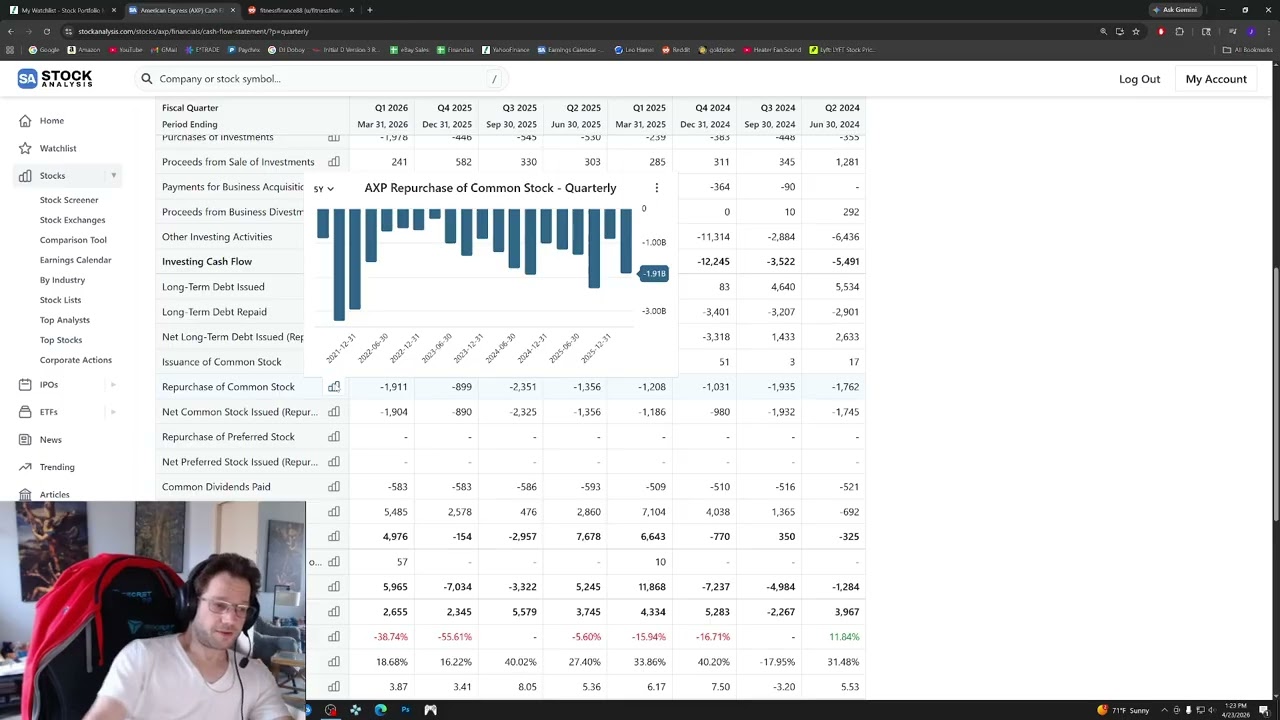Image resolution: width=1280 pixels, height=720 pixels.
Task: Click the page vertical scrollbar
Action: point(1275,394)
